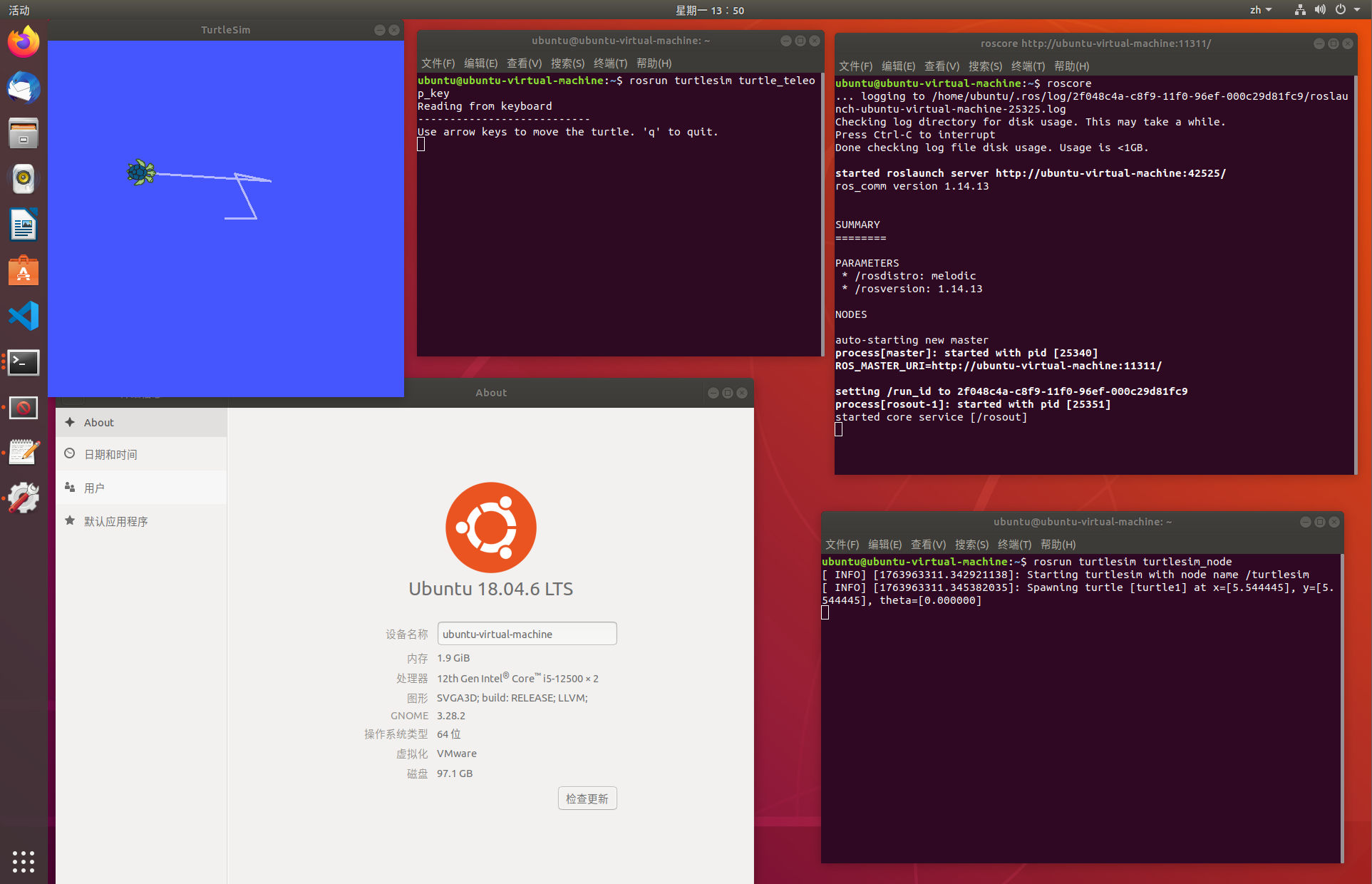This screenshot has height=884, width=1372.
Task: Click the 检查更新 button
Action: click(x=587, y=798)
